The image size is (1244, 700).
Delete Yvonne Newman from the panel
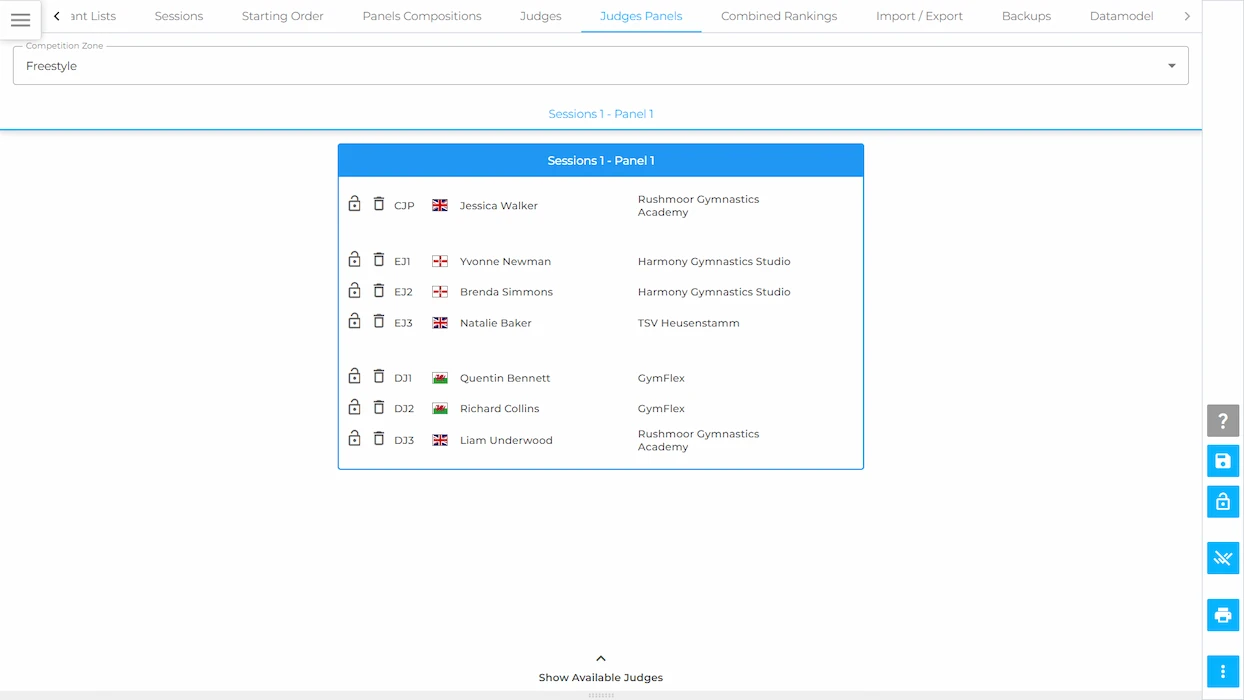pyautogui.click(x=379, y=260)
